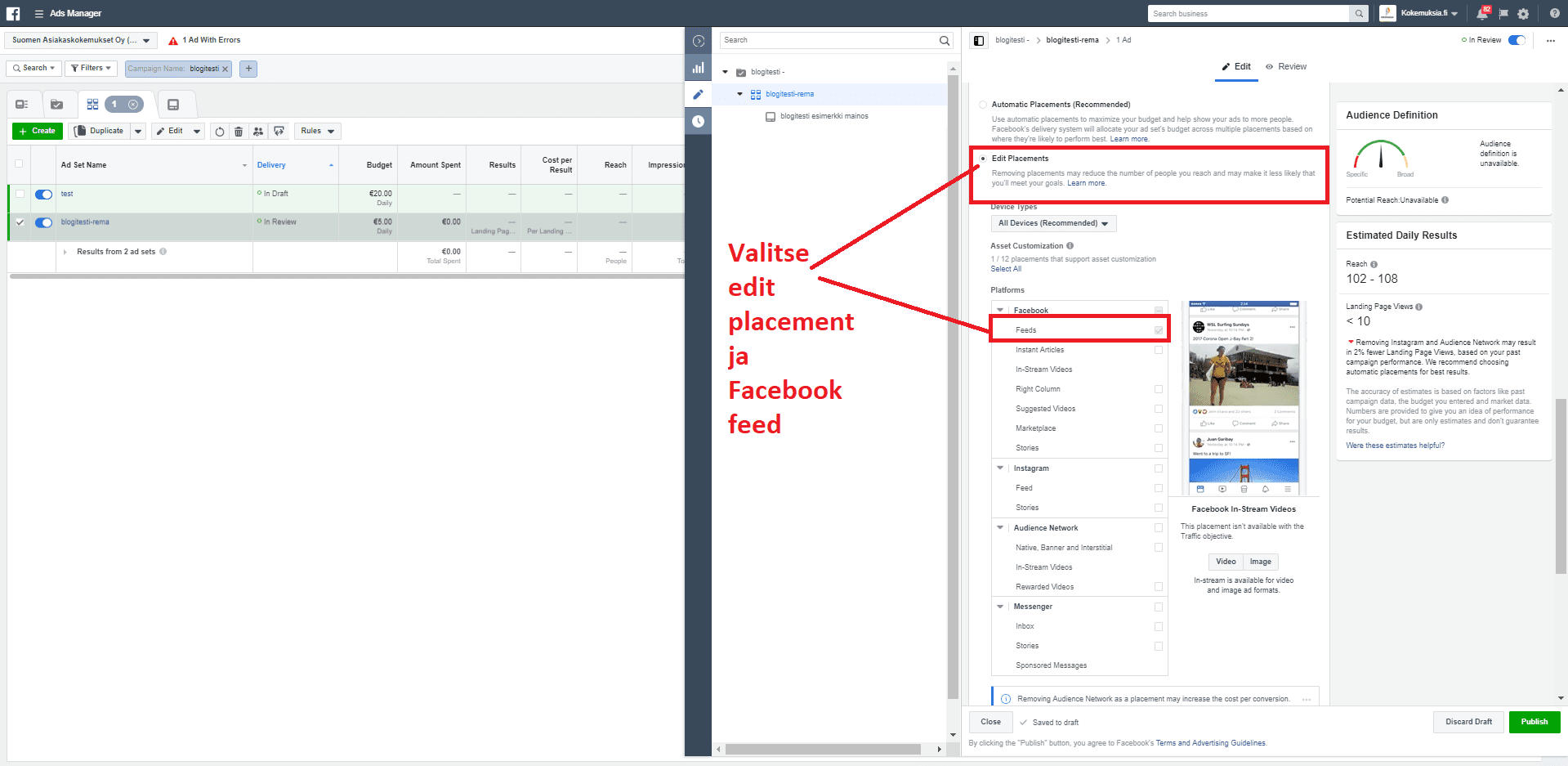Toggle the test ad set on/off switch
The image size is (1568, 766).
point(43,195)
